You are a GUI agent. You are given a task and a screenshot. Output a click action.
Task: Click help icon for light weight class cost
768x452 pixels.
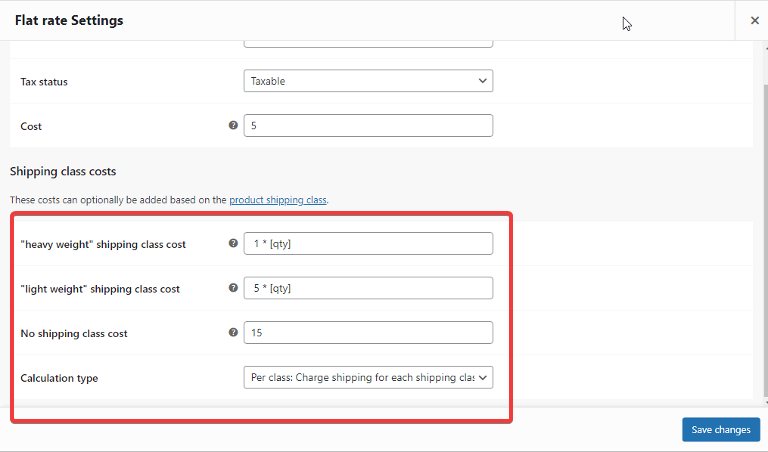233,288
